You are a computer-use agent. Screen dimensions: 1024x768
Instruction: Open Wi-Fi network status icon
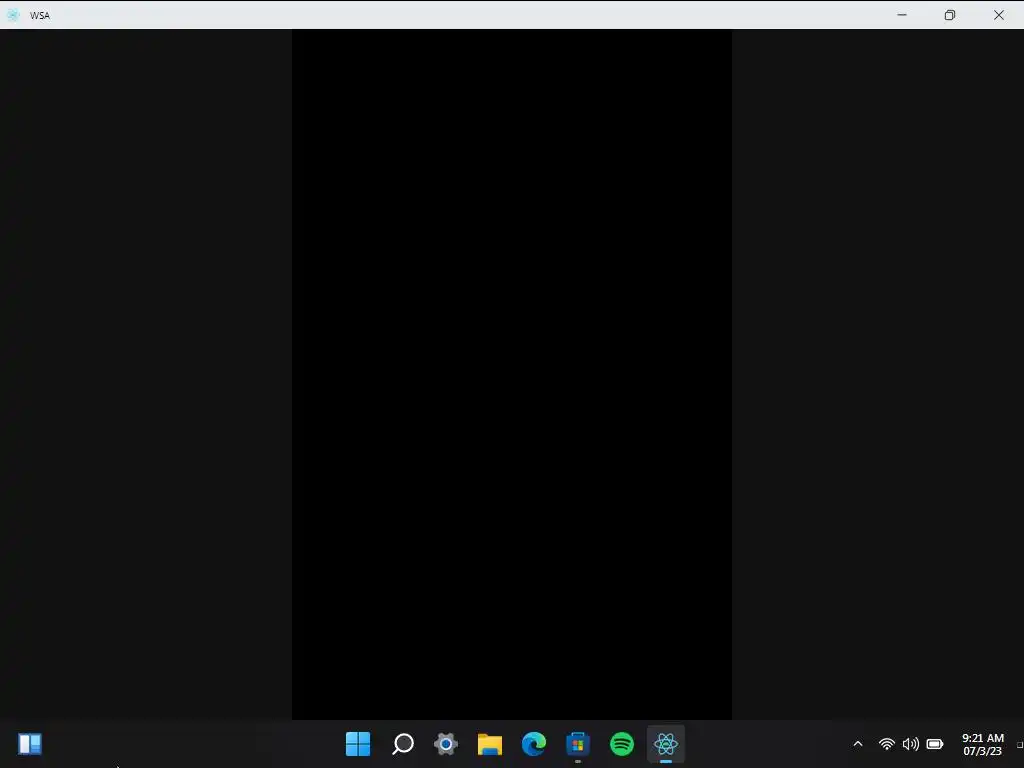pyautogui.click(x=886, y=744)
